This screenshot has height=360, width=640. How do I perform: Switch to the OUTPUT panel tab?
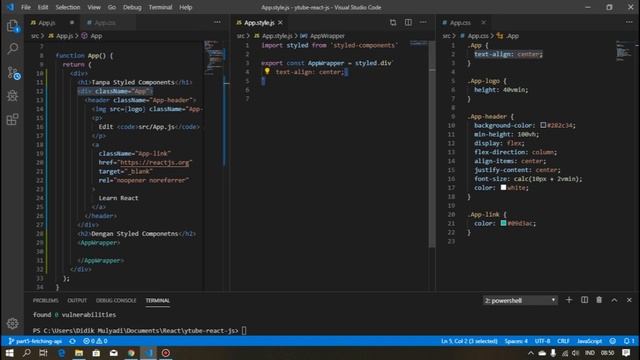pyautogui.click(x=77, y=300)
